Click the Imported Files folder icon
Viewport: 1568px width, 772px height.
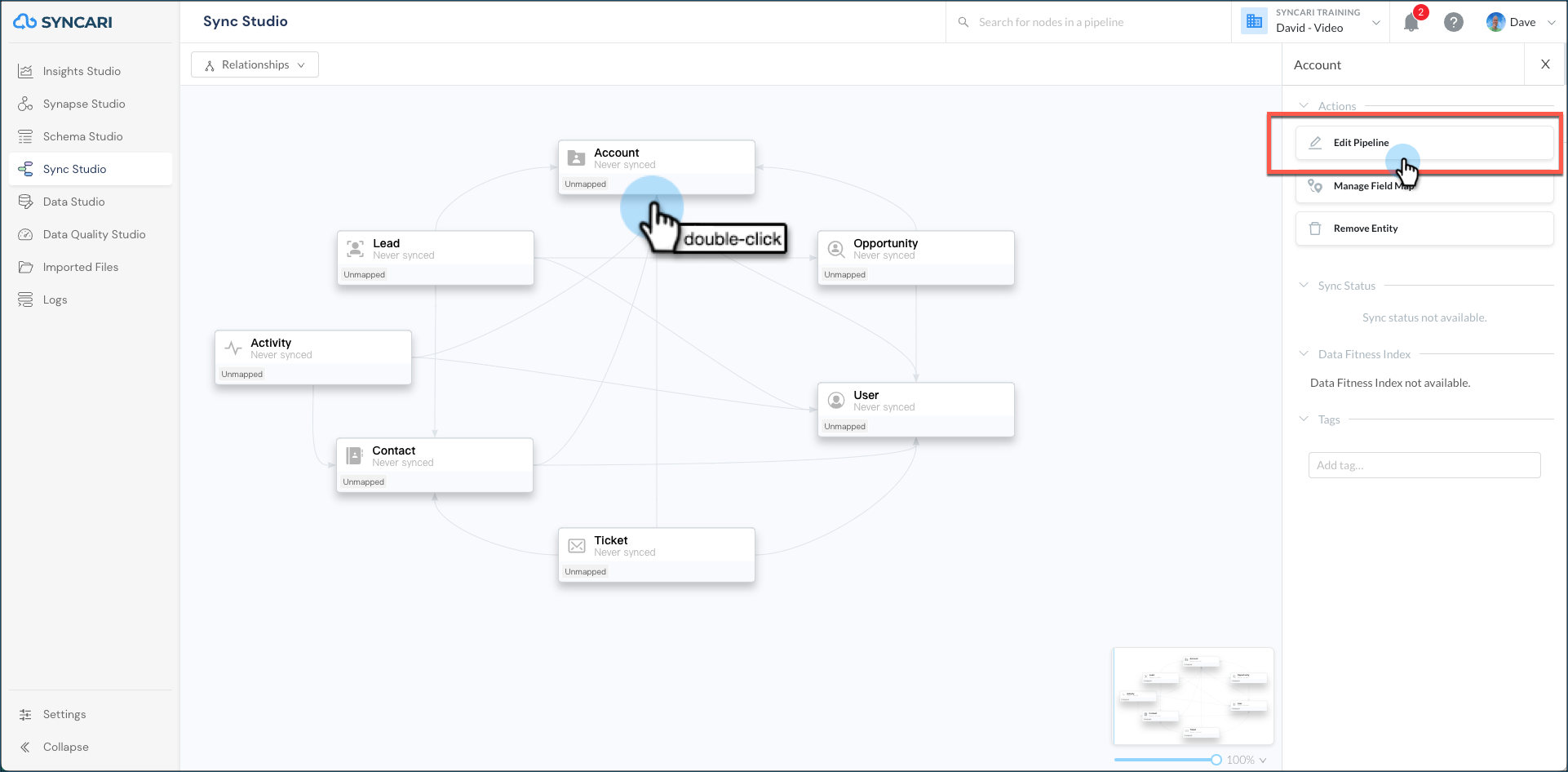pyautogui.click(x=25, y=267)
